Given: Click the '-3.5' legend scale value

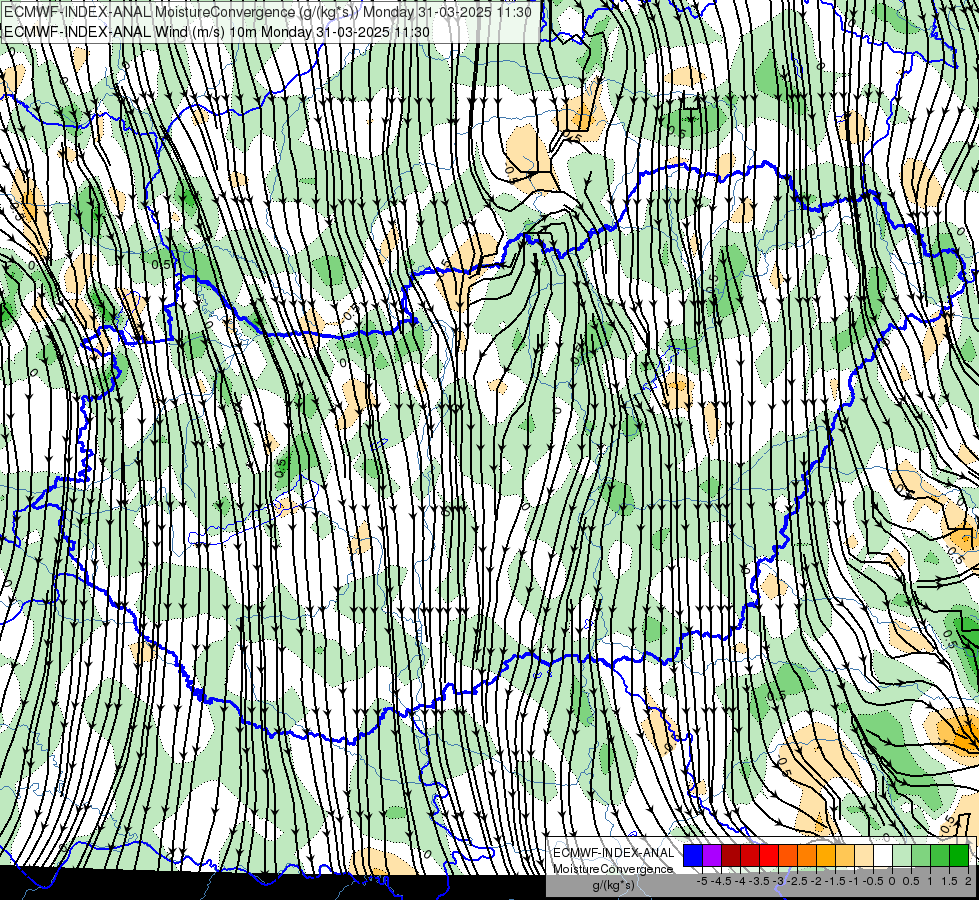Looking at the screenshot, I should click(759, 881).
